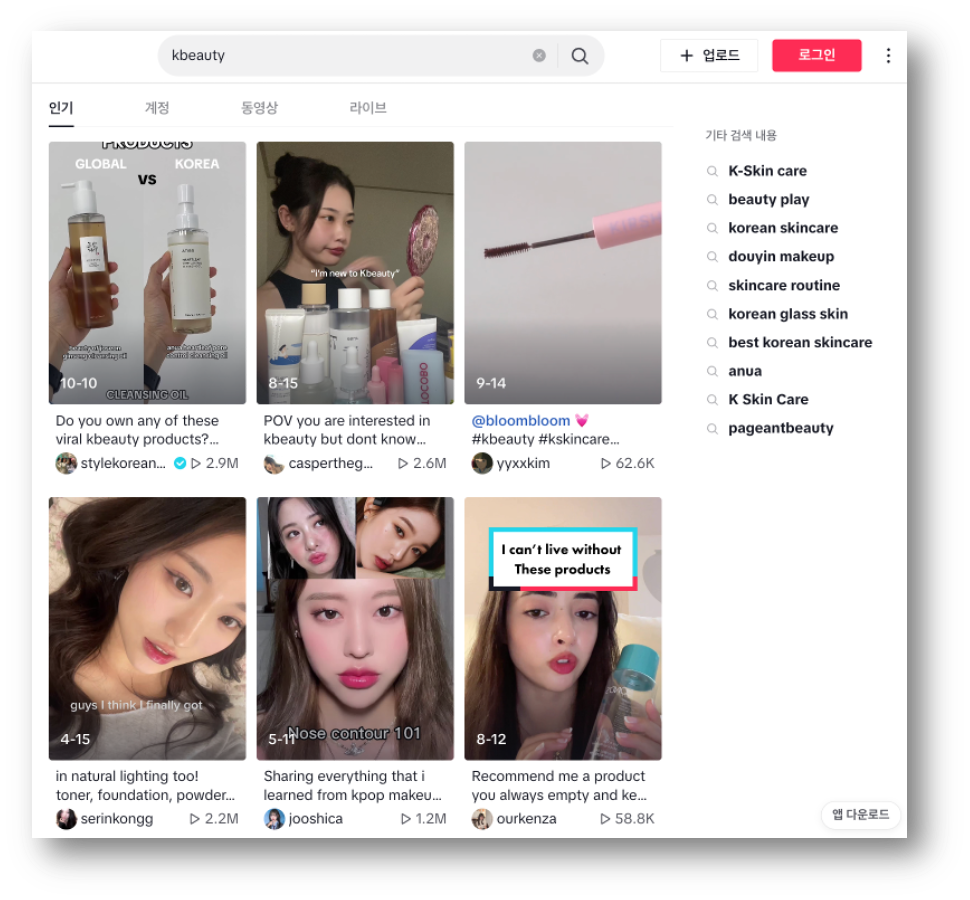This screenshot has height=900, width=970.
Task: Open the skincare routine suggestion
Action: (x=784, y=285)
